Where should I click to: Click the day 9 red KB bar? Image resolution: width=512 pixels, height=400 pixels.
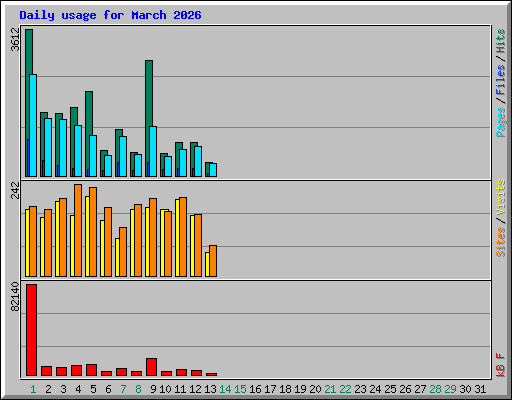151,367
